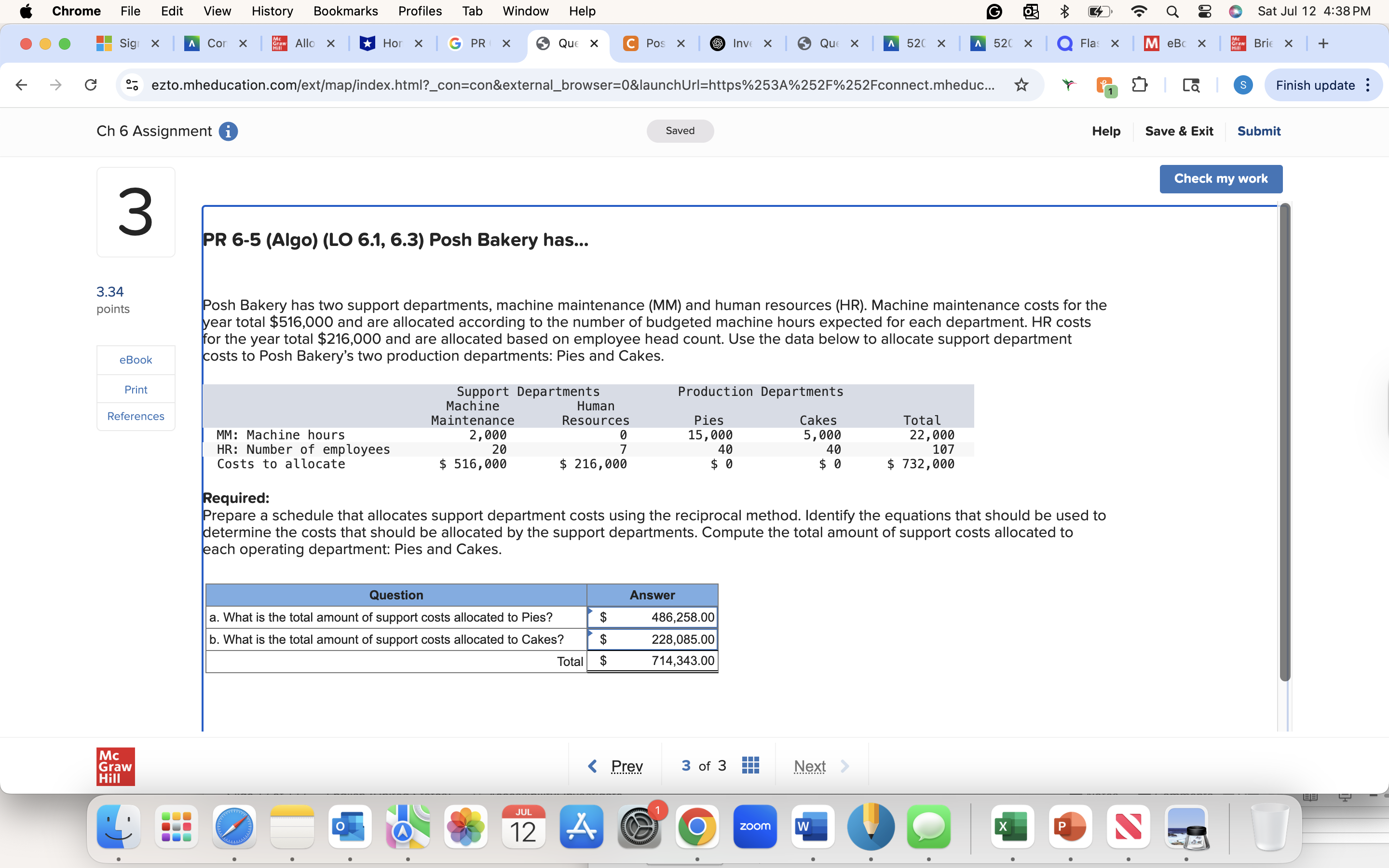
Task: Open site settings icon left of the URL
Action: tap(131, 85)
